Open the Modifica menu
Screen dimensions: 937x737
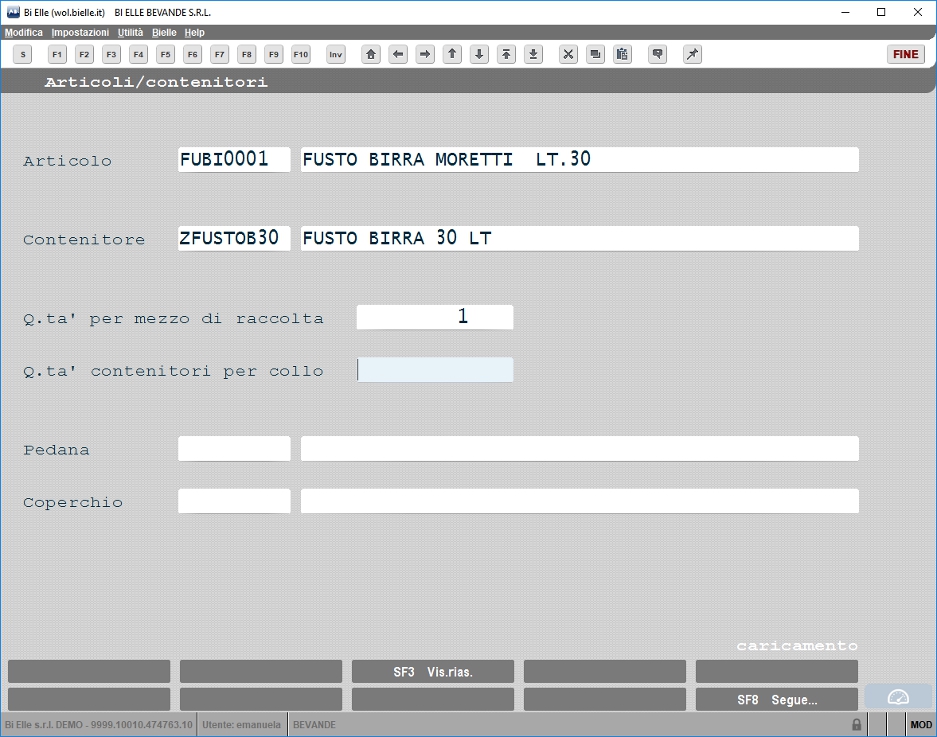(24, 32)
